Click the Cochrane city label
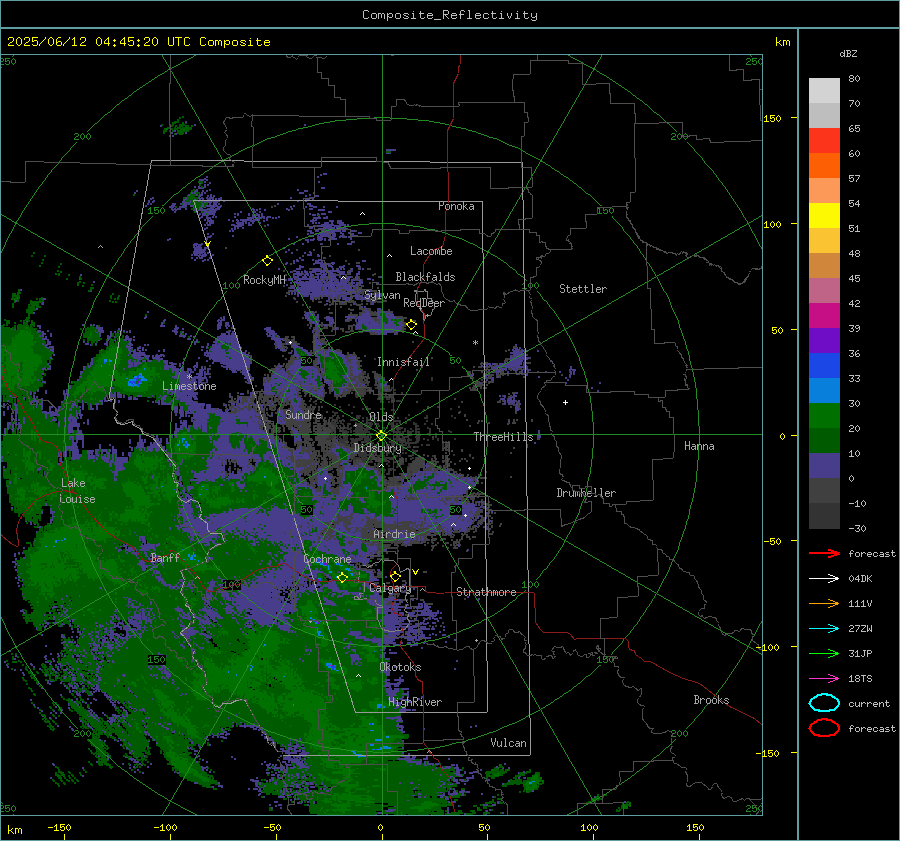Screen dimensions: 900x841 click(327, 559)
